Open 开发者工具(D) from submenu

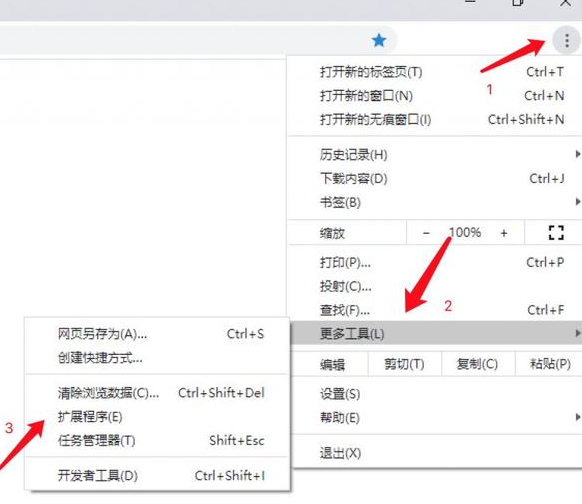coord(157,475)
